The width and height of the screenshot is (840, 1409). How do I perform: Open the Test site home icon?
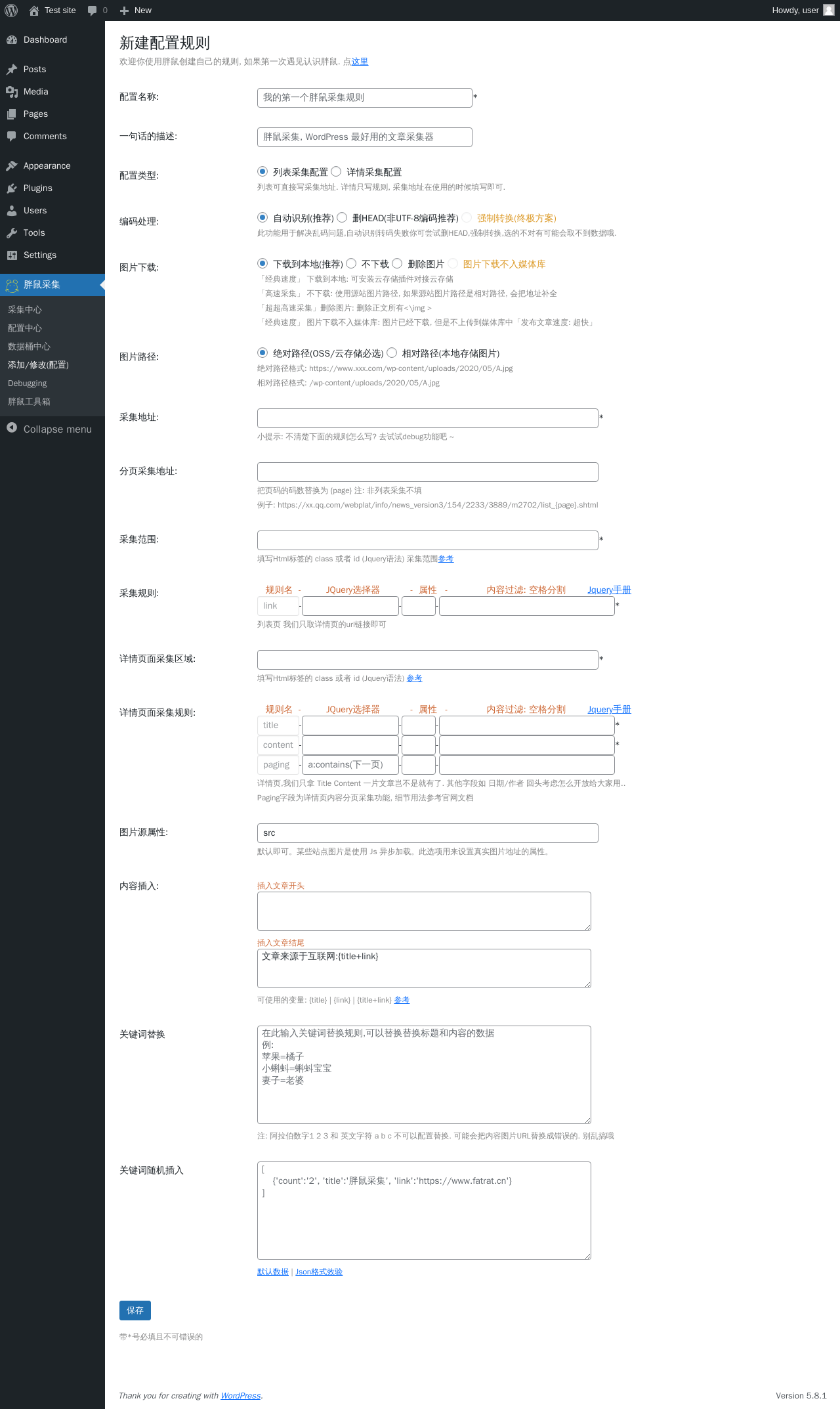point(34,11)
